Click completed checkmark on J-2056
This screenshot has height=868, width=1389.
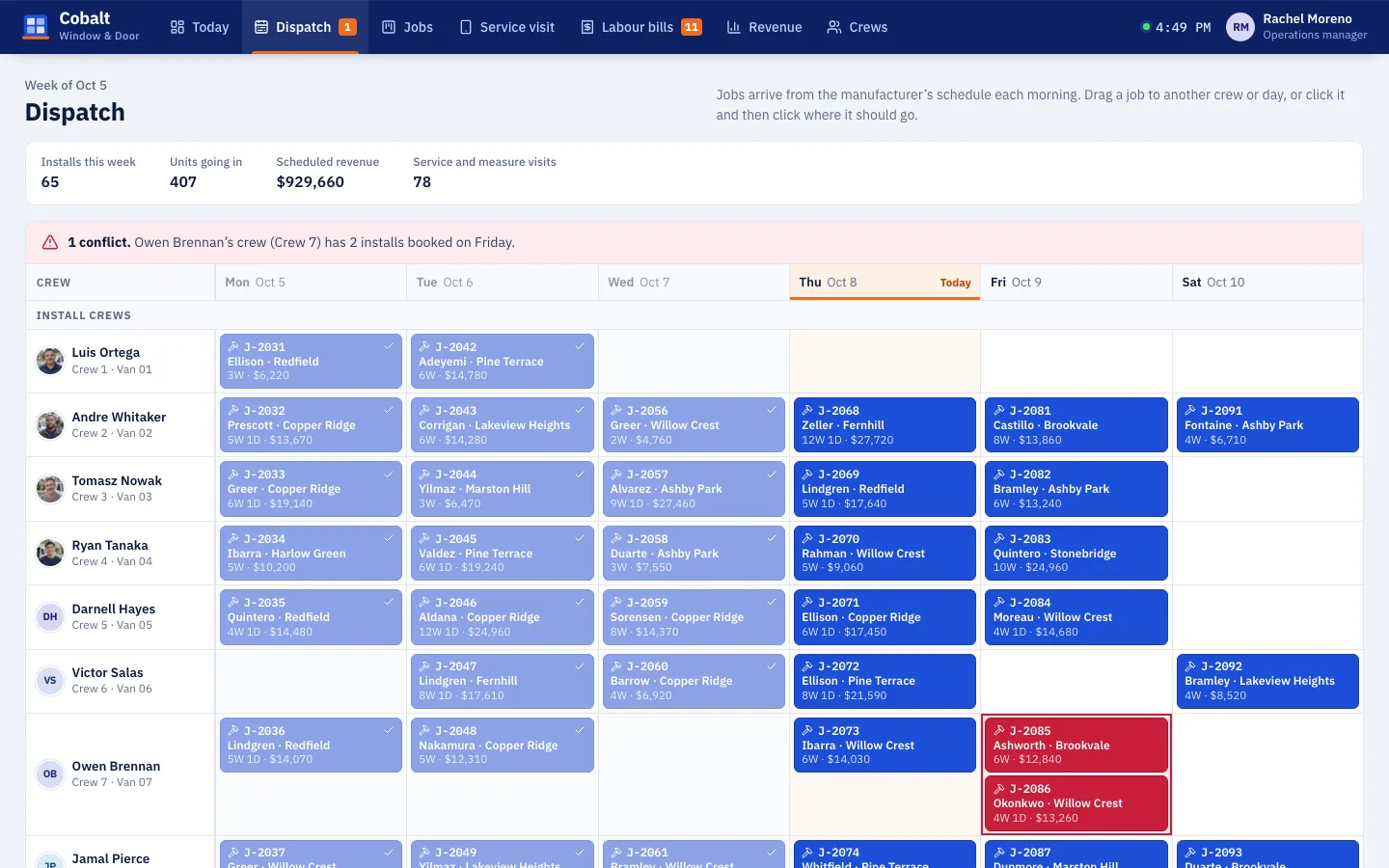click(x=772, y=410)
